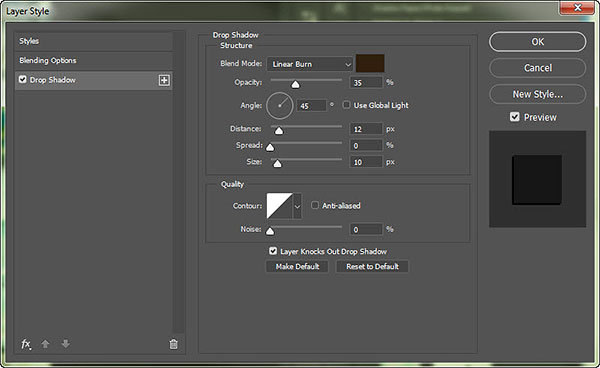Screen dimensions: 600x368
Task: Click the Noise value field
Action: point(366,229)
